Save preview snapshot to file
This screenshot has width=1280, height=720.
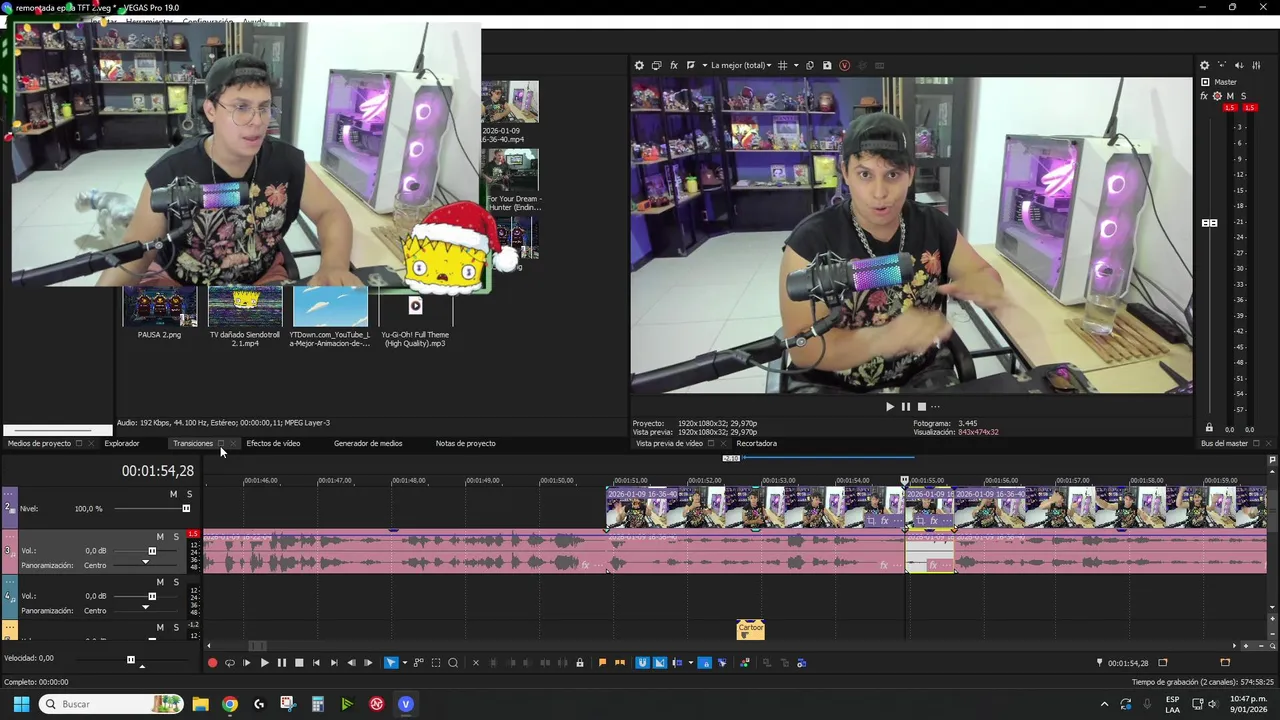(x=827, y=65)
